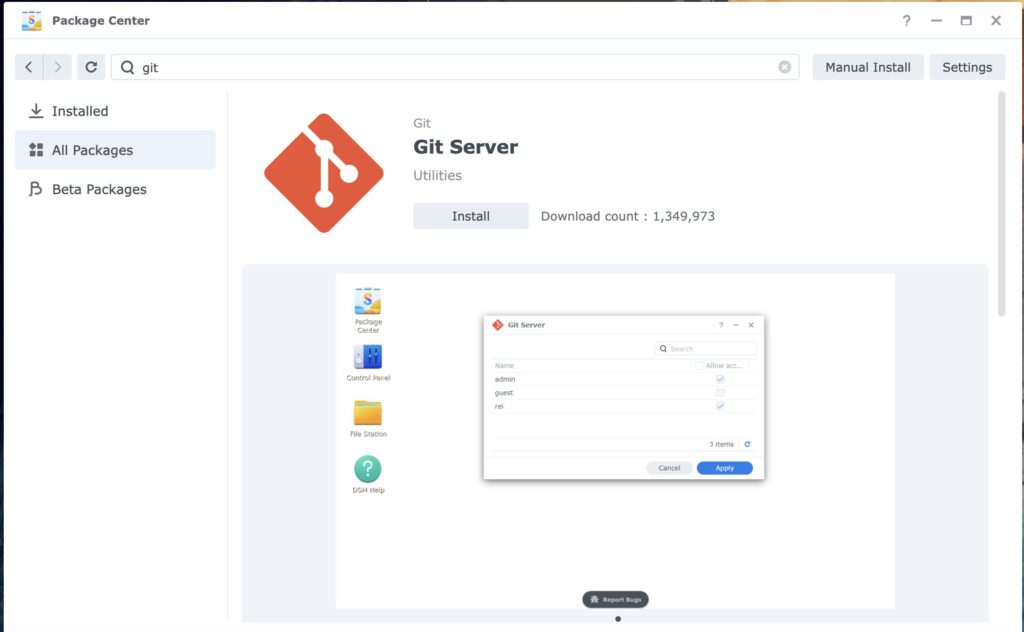1024x632 pixels.
Task: Click the Control Panel icon in preview
Action: pos(368,357)
